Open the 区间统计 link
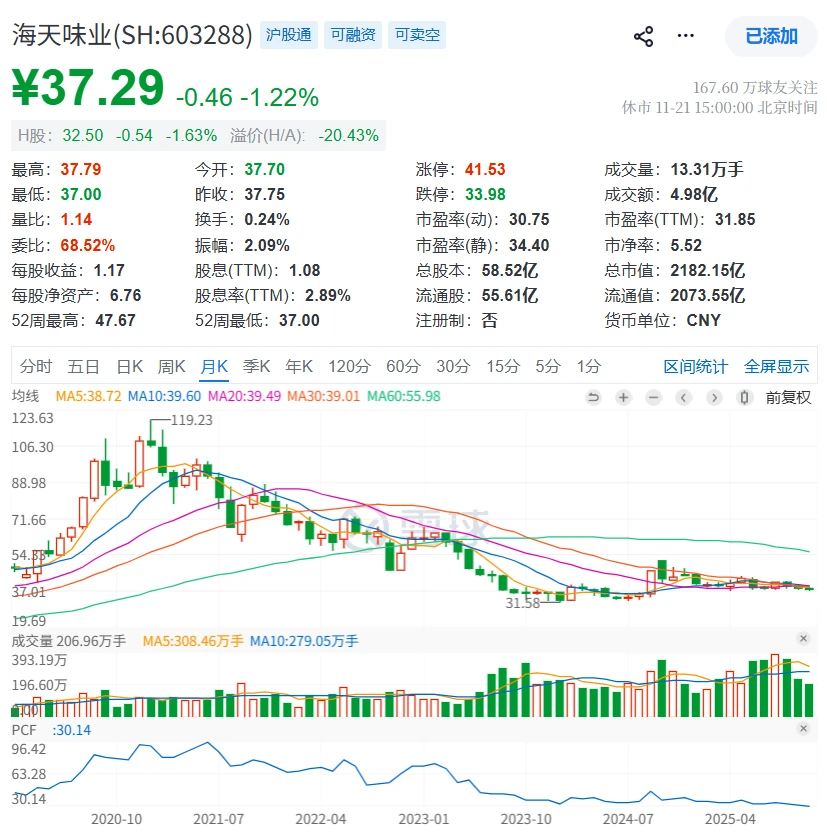 click(695, 366)
